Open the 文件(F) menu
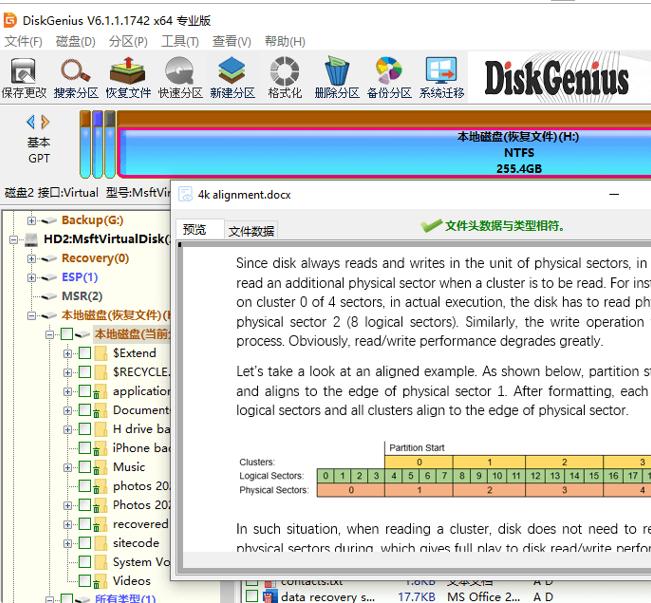Screen dimensions: 651x603 click(x=23, y=42)
